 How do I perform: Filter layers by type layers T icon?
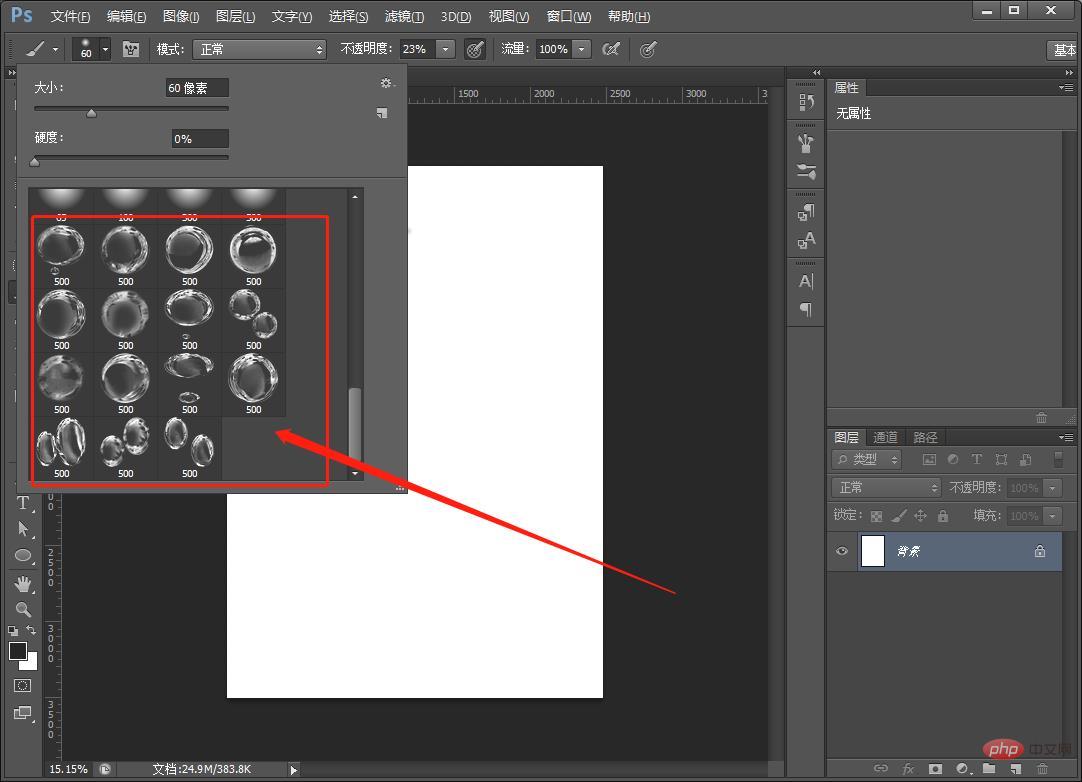[x=976, y=459]
